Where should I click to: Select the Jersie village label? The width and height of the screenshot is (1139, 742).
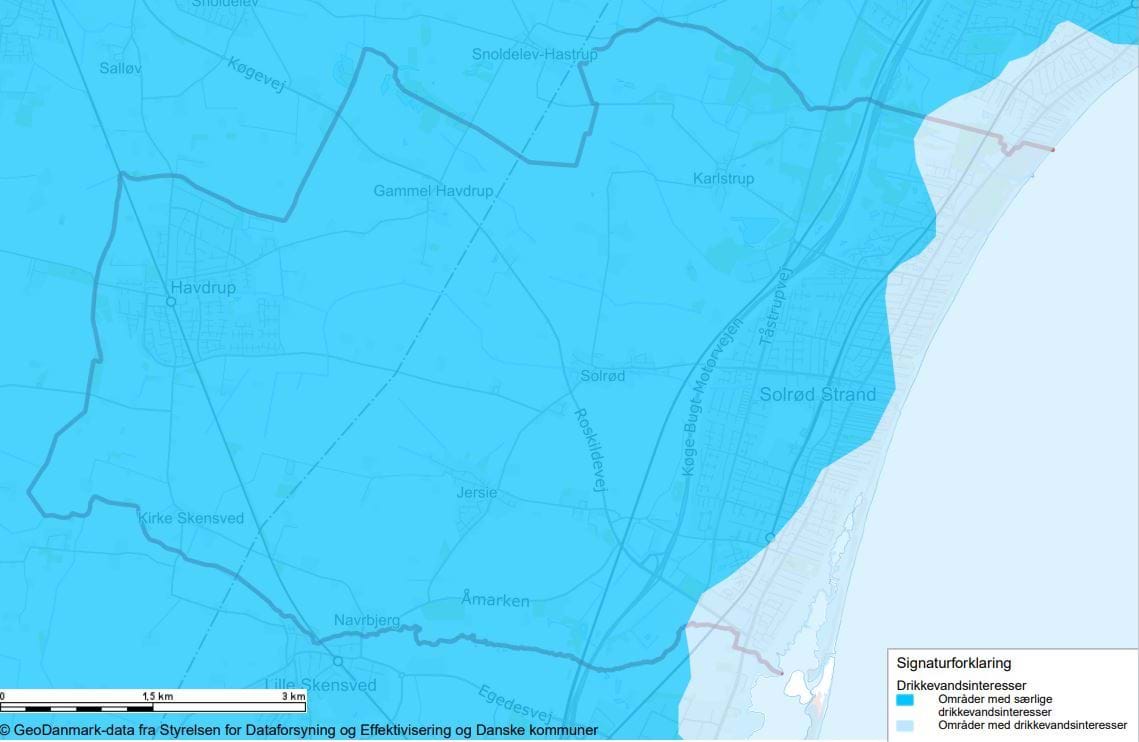tap(476, 493)
